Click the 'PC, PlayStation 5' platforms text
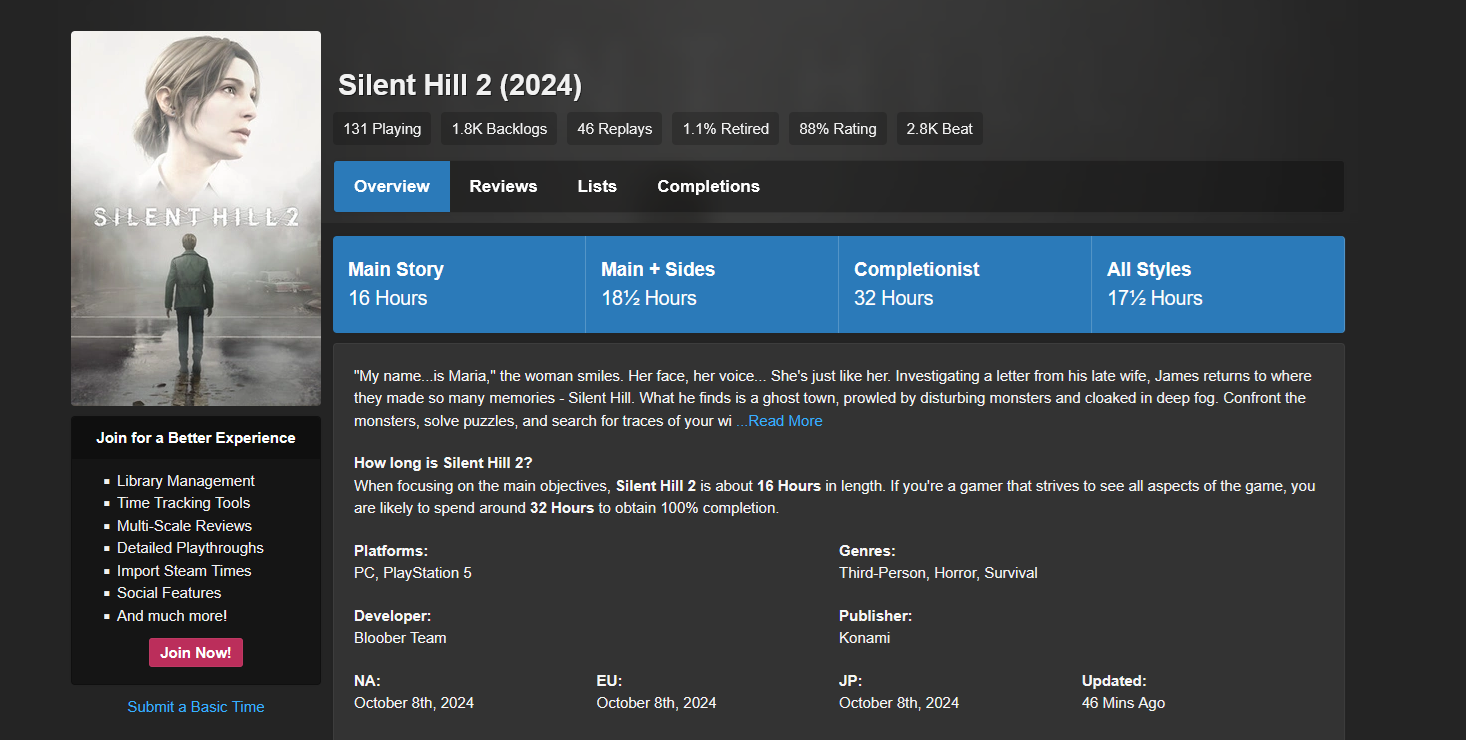Image resolution: width=1466 pixels, height=740 pixels. click(413, 573)
